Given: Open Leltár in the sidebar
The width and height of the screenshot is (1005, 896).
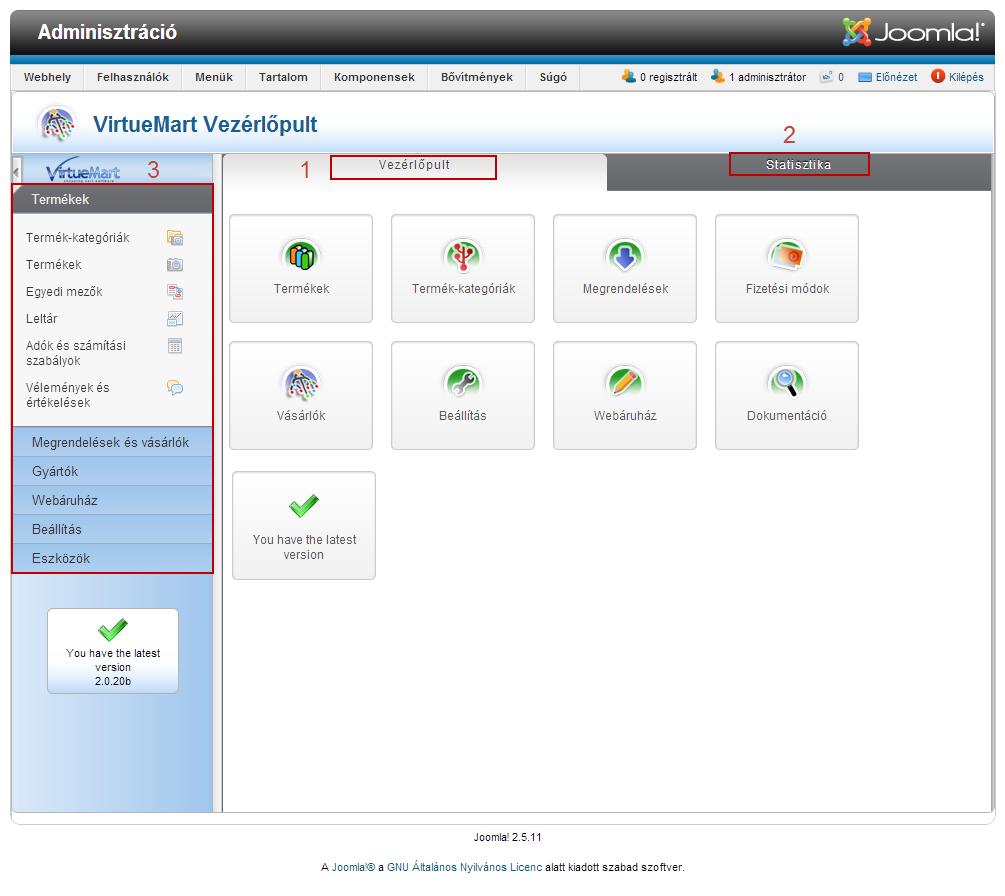Looking at the screenshot, I should pyautogui.click(x=42, y=319).
